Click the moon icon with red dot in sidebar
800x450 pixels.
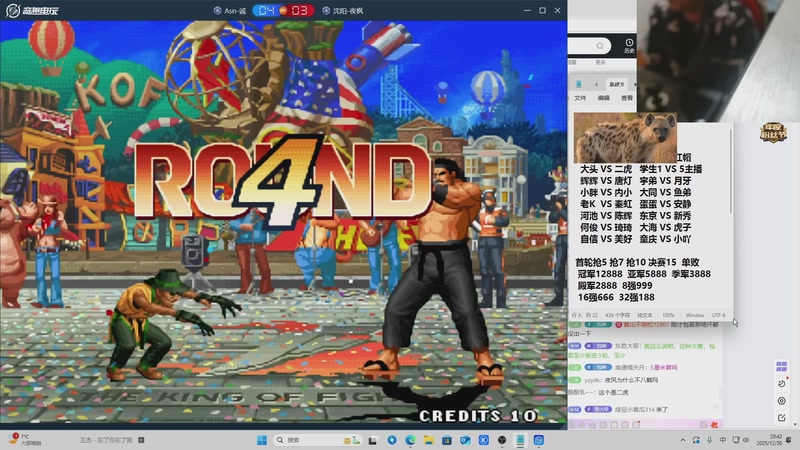(x=782, y=383)
